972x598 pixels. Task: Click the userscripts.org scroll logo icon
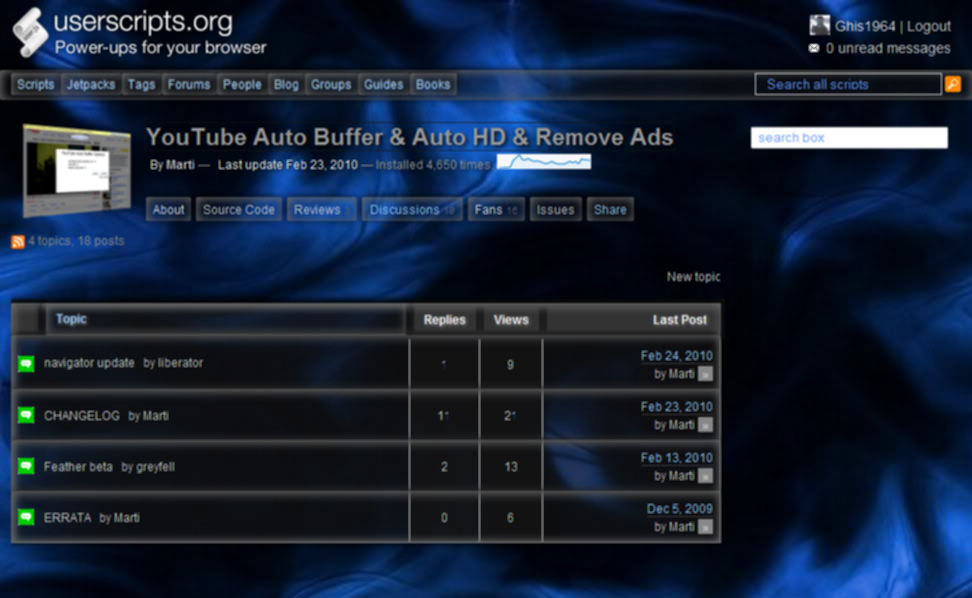(30, 32)
